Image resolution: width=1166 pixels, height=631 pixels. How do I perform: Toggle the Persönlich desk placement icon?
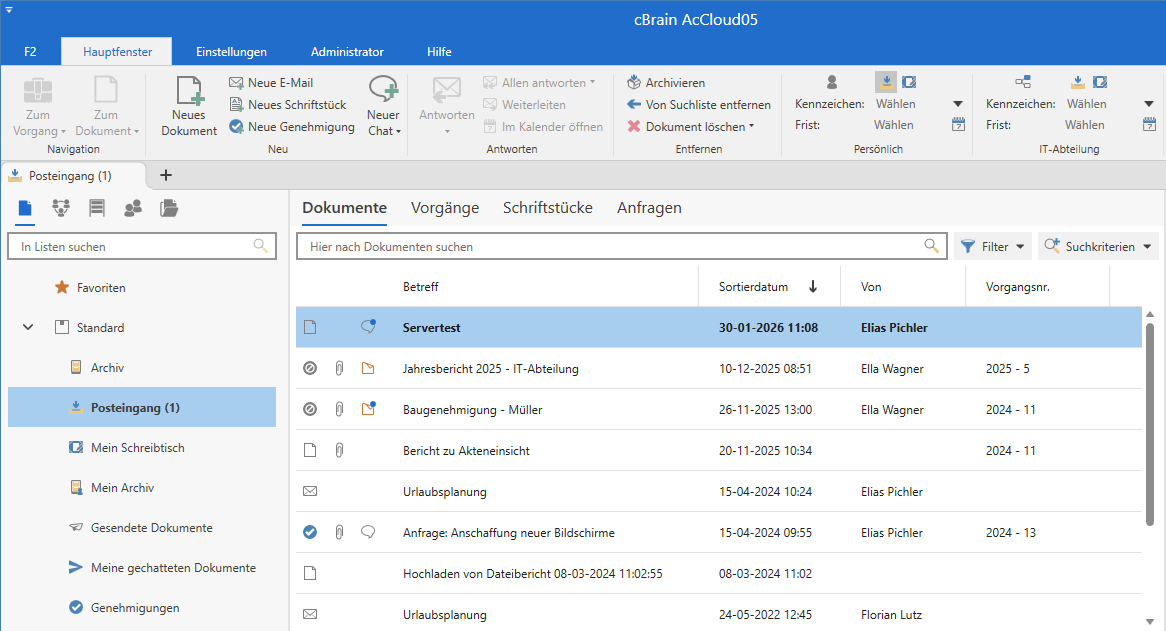pos(909,82)
